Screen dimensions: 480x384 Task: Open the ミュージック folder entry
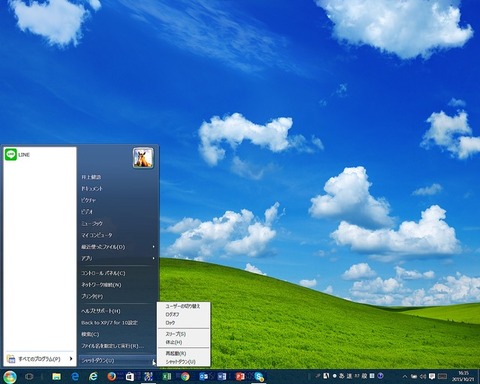[92, 224]
